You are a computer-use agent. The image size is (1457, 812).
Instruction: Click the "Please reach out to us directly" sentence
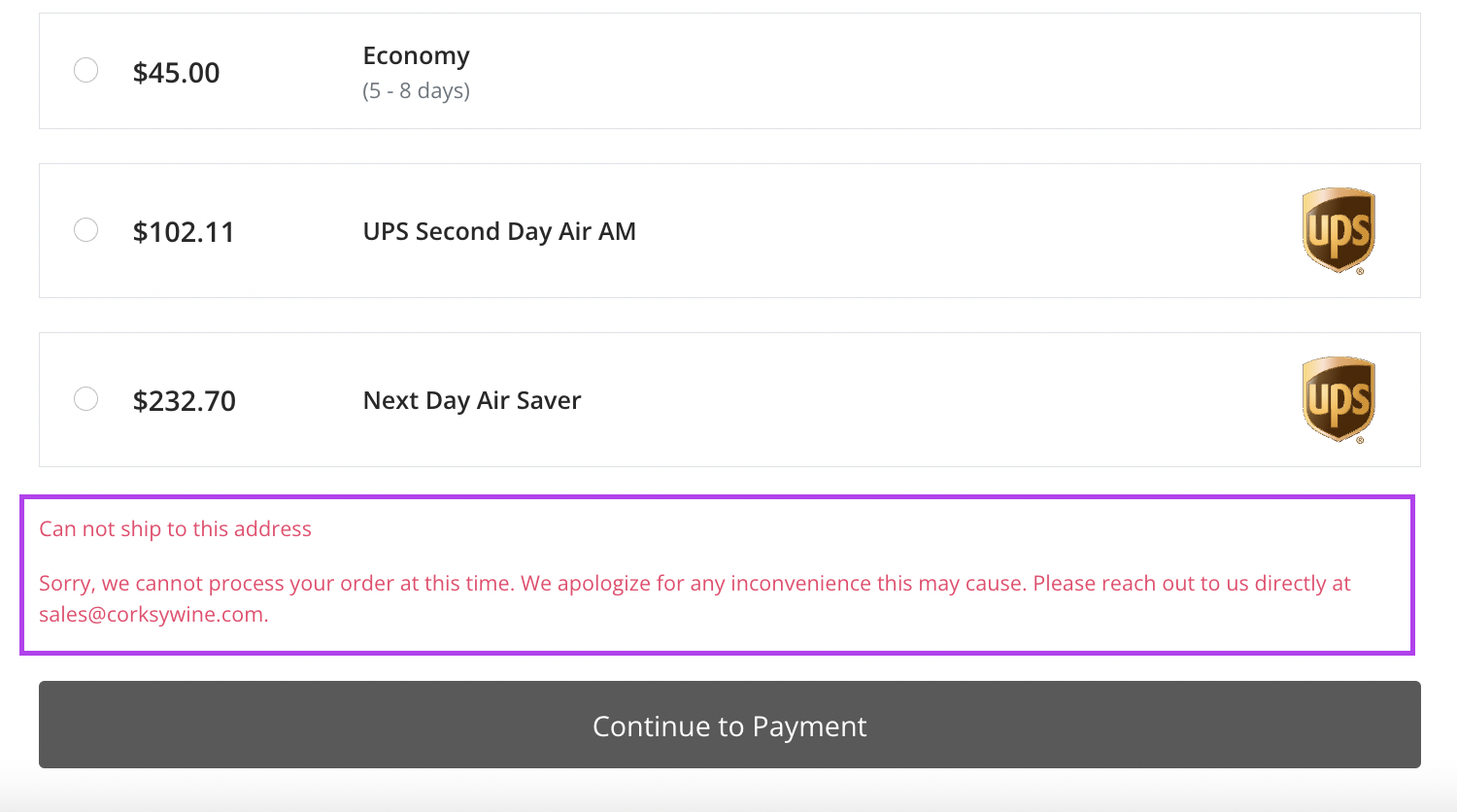click(x=1191, y=584)
